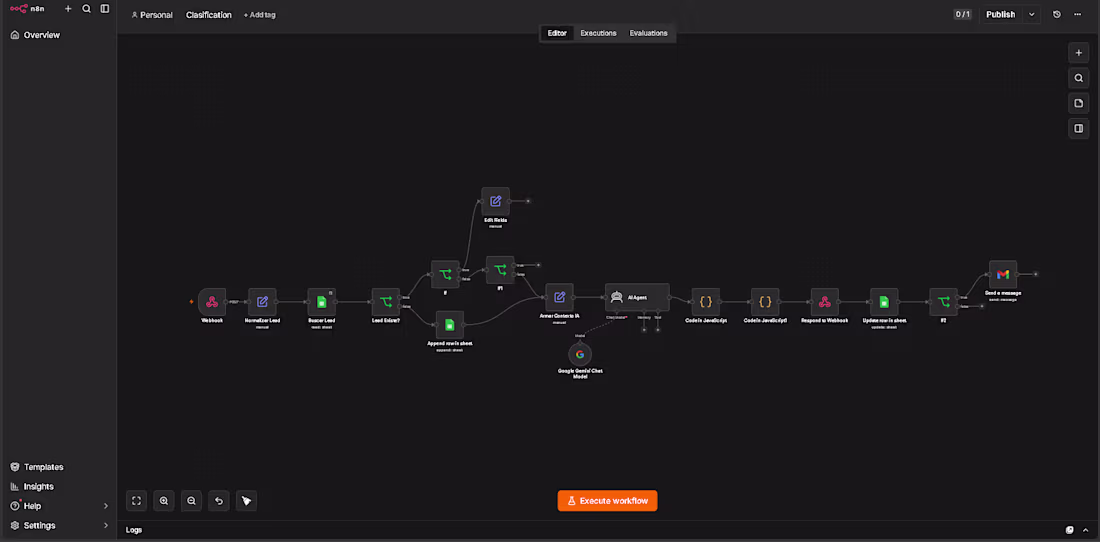Image resolution: width=1100 pixels, height=542 pixels.
Task: Add a sticky note to canvas
Action: click(1079, 103)
